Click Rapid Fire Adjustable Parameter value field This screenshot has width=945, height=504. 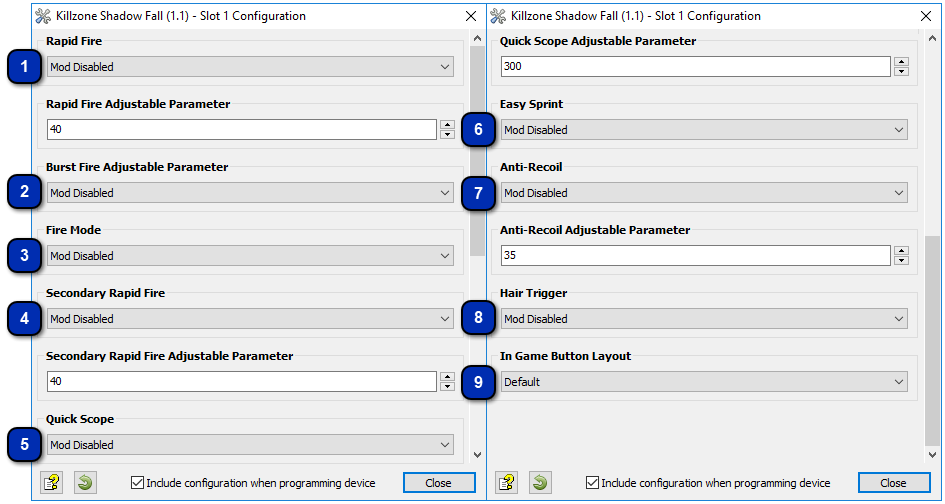(242, 130)
